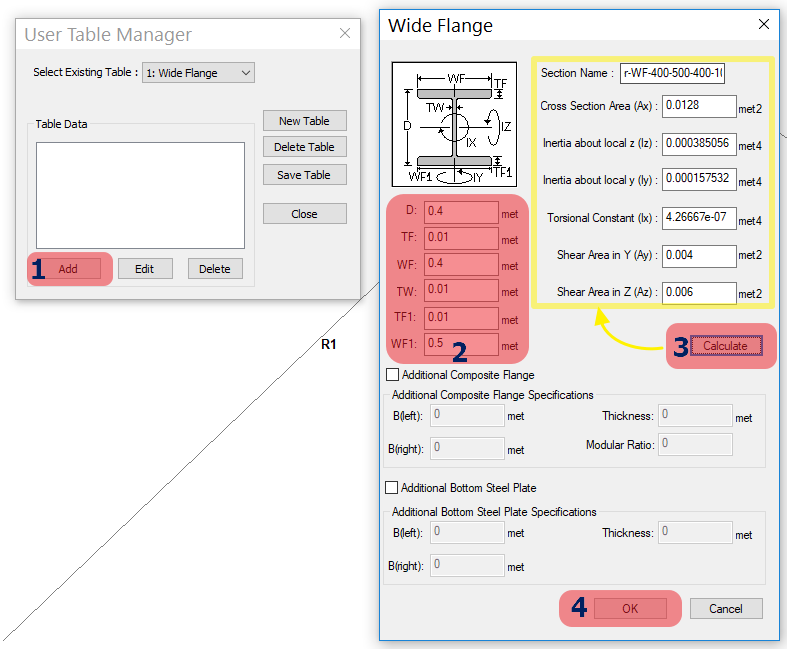
Task: Confirm with the OK button
Action: (x=630, y=608)
